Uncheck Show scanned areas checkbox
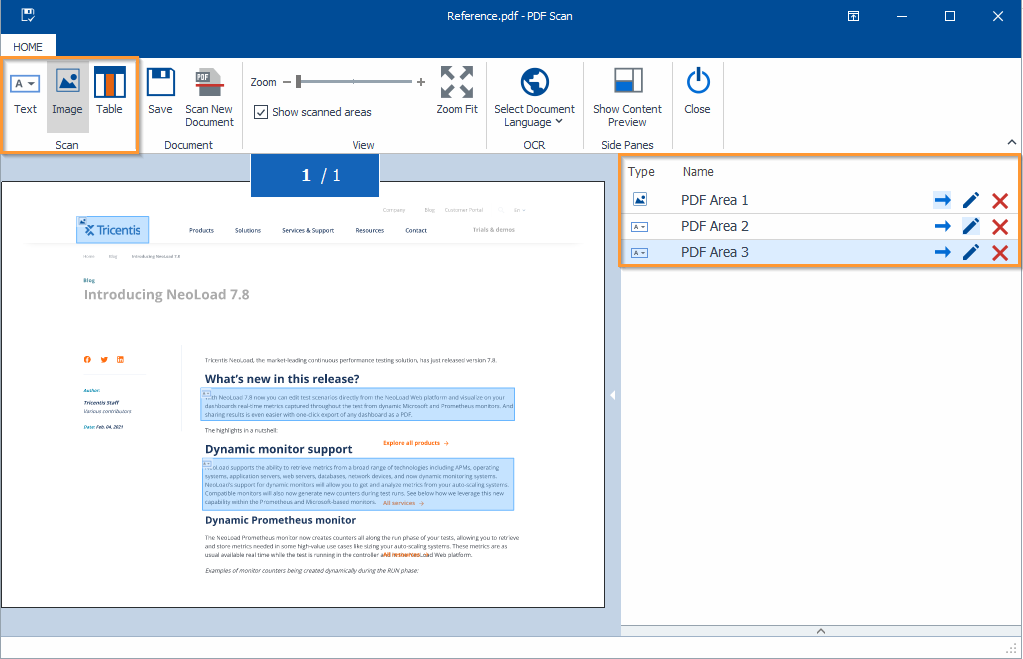This screenshot has width=1023, height=659. [x=261, y=112]
